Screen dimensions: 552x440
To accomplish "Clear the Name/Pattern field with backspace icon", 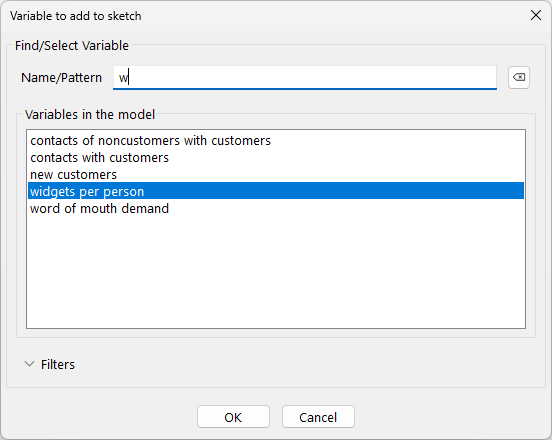I will (x=519, y=77).
